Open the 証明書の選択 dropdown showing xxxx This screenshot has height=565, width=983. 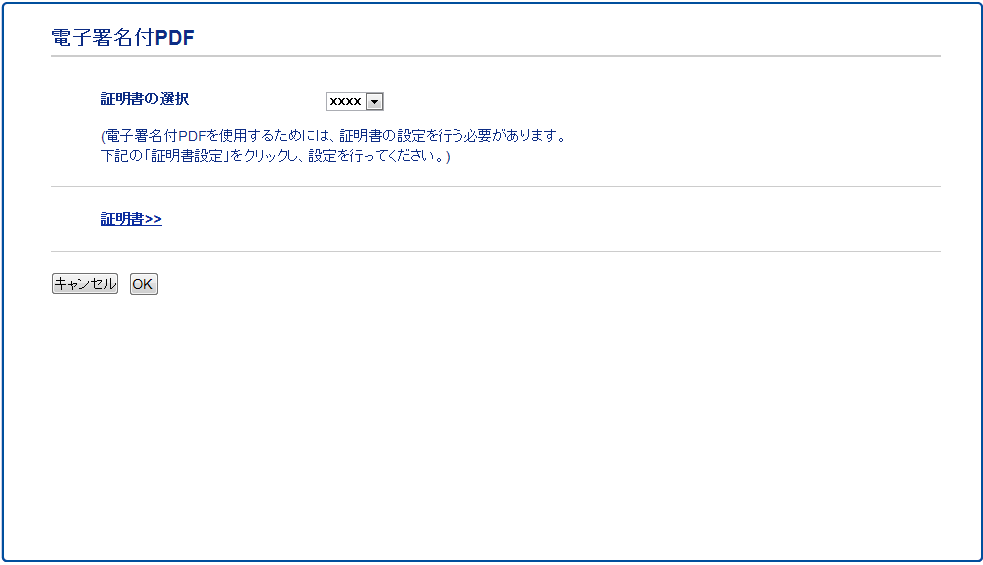[x=354, y=102]
